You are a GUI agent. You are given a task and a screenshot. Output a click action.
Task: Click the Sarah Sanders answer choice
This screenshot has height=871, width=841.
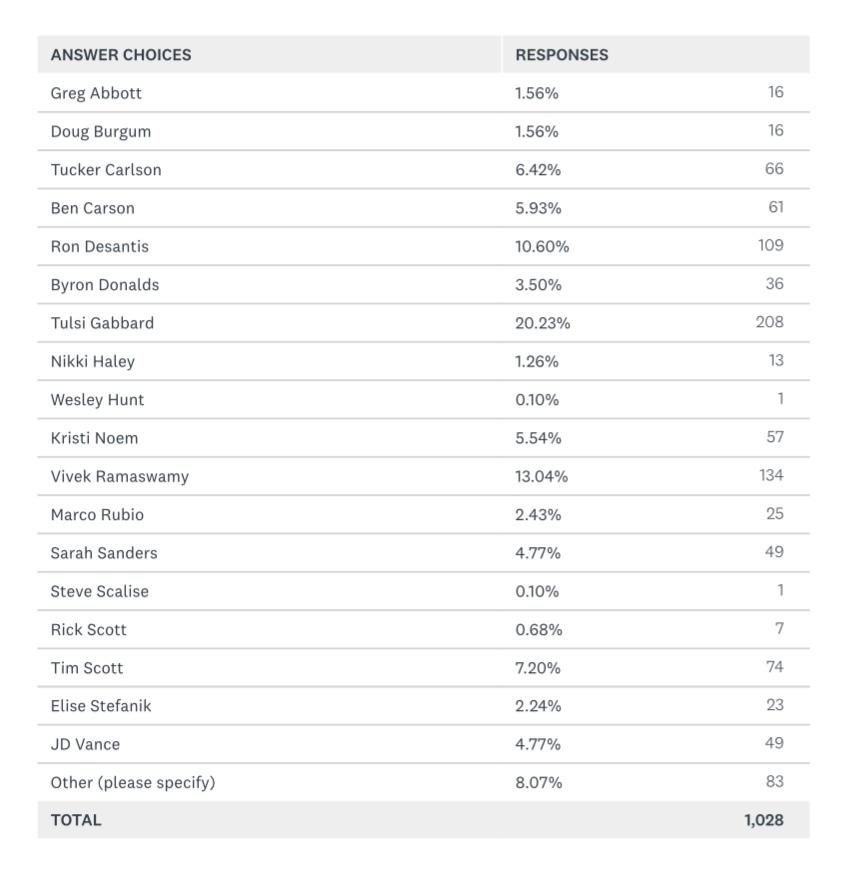(104, 553)
